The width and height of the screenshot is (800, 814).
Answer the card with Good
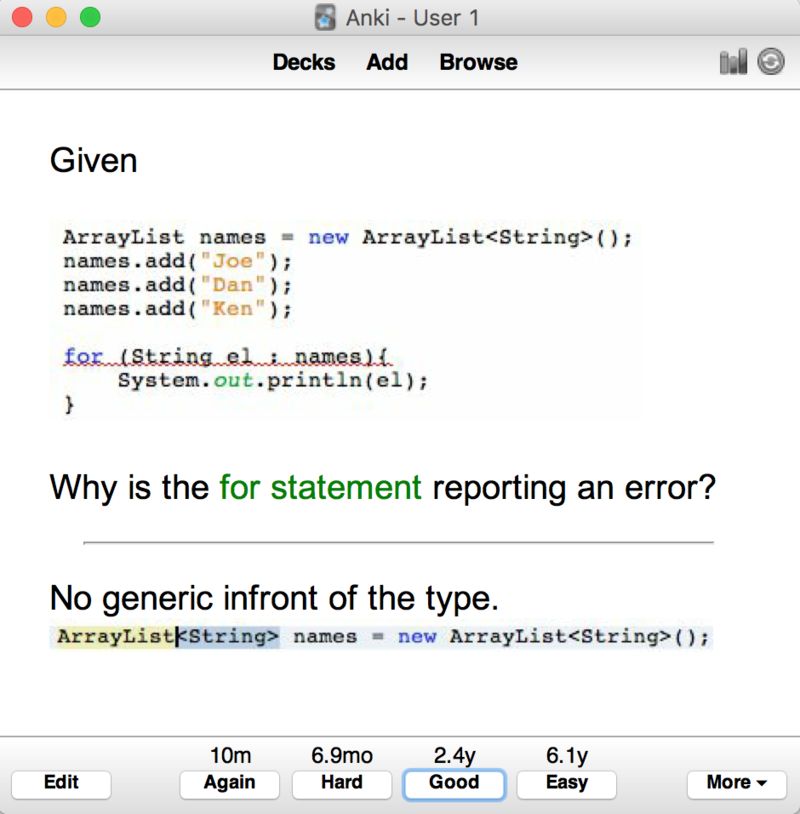point(454,783)
